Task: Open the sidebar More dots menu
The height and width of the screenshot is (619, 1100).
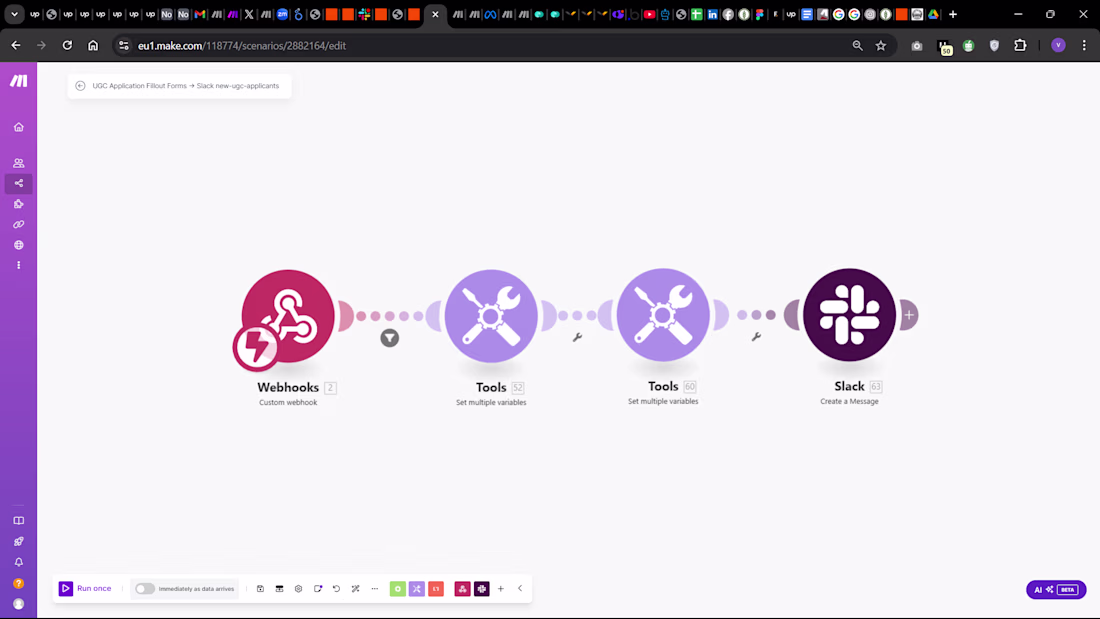Action: click(19, 265)
